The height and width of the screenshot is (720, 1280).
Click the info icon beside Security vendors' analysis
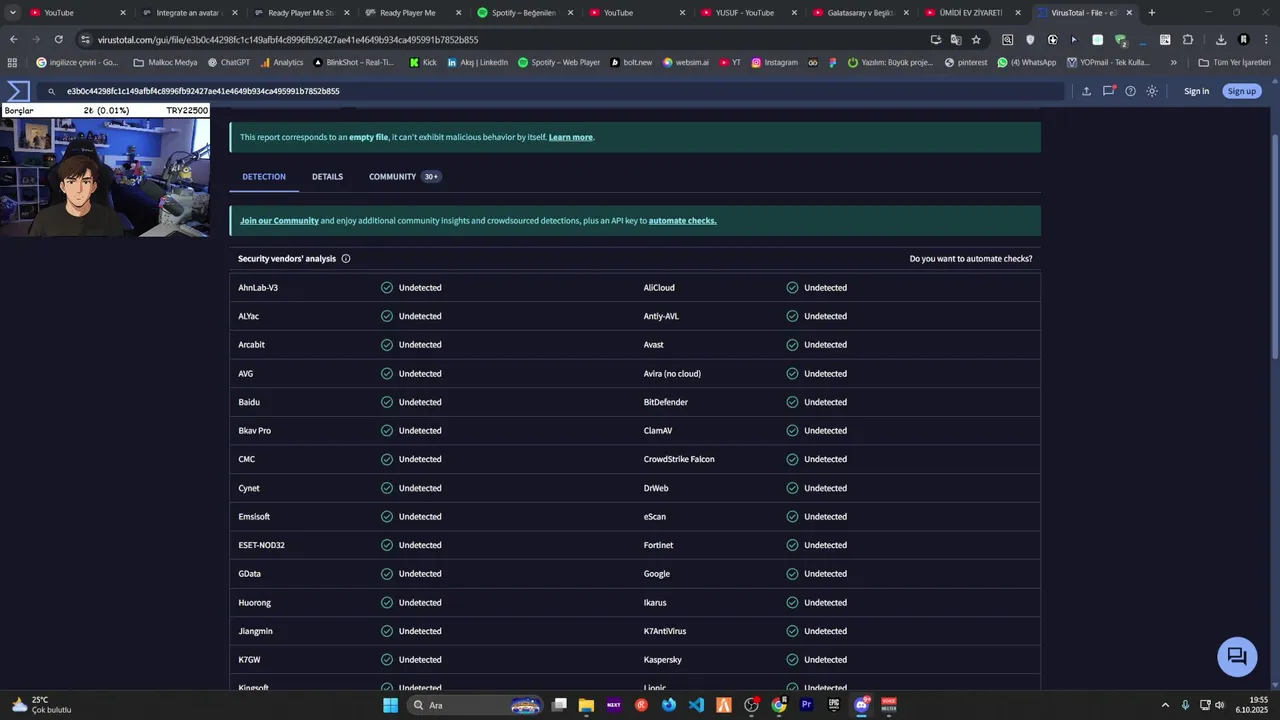tap(346, 259)
